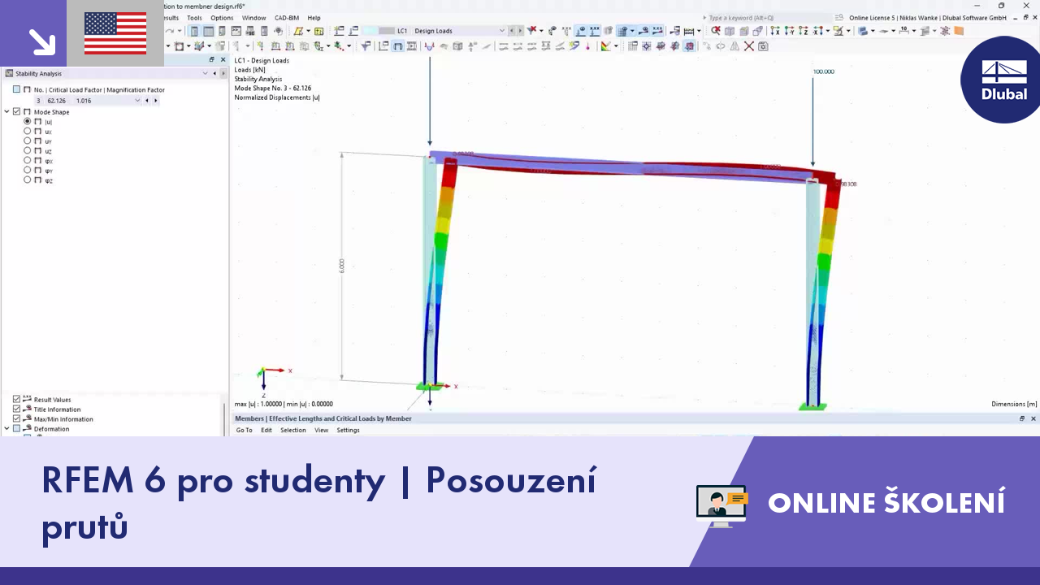Click the red X delete icon in second toolbar row
The height and width of the screenshot is (585, 1040).
tap(749, 46)
